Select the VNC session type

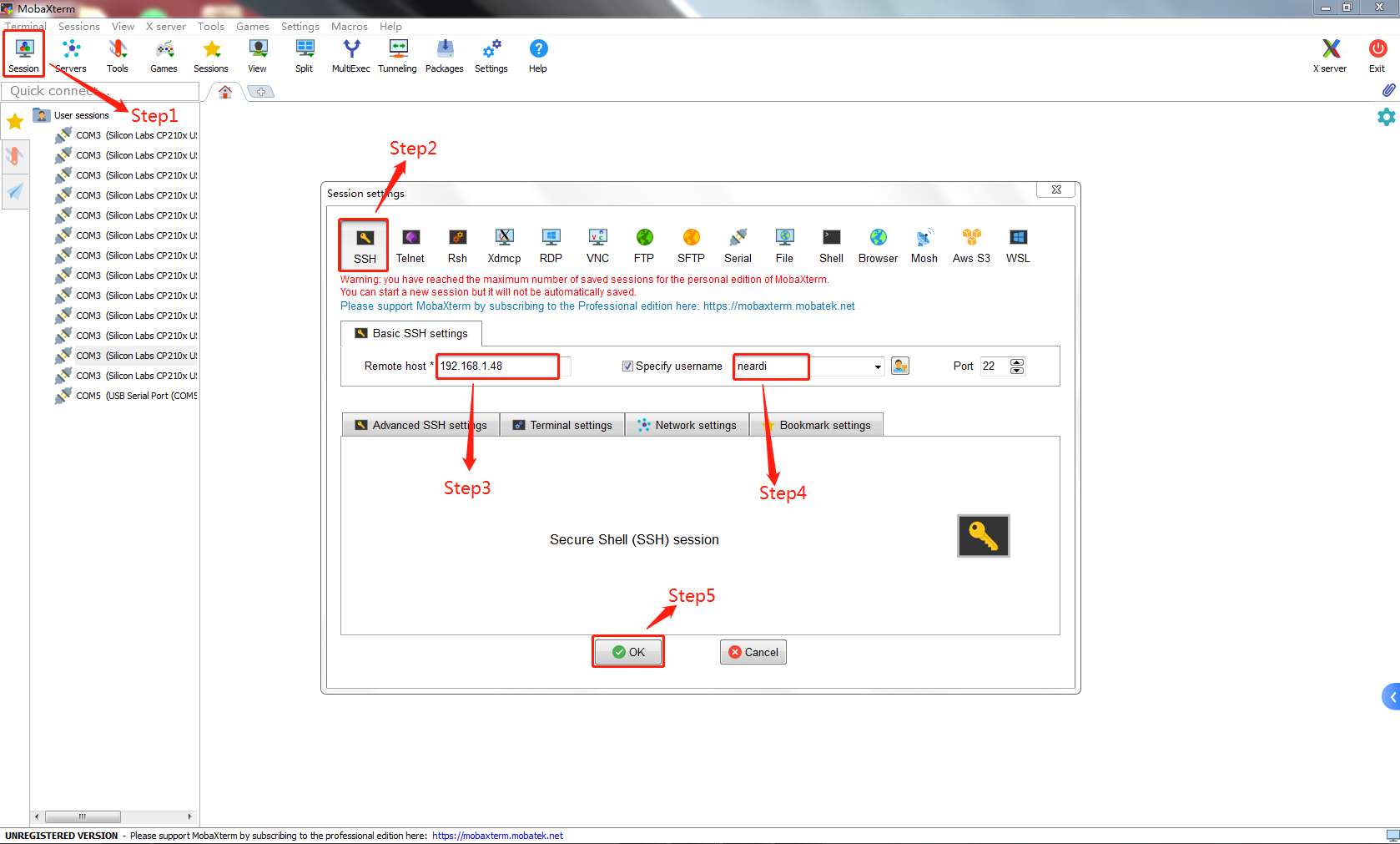point(597,245)
